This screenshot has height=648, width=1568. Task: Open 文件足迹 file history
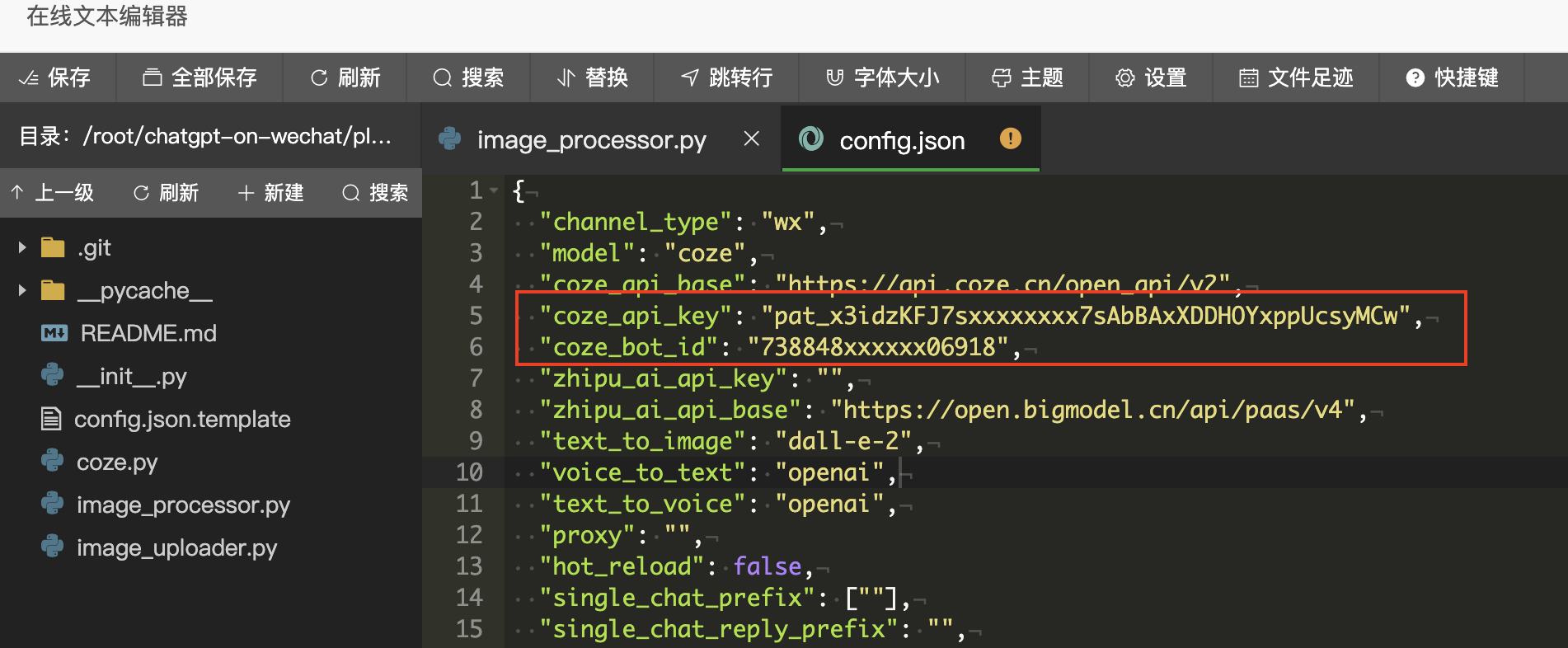click(1296, 77)
